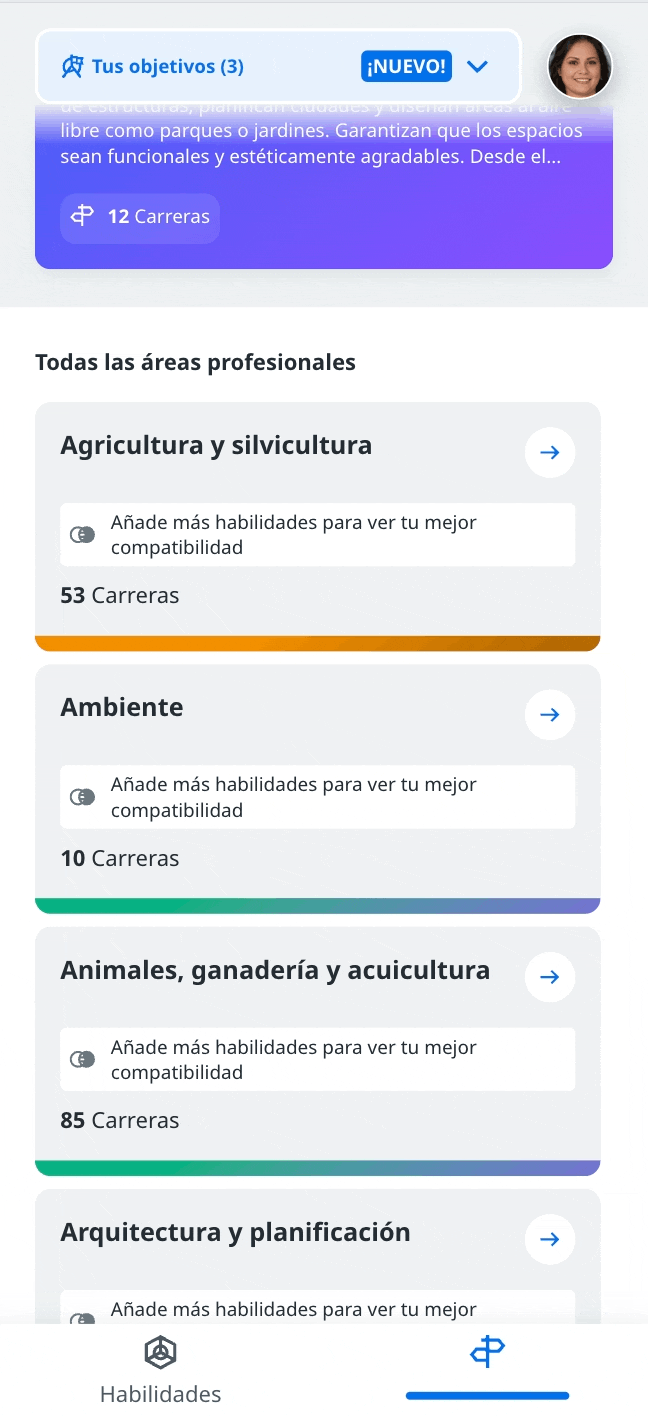Toggle compatibility switch in Ambiente card
648x1416 pixels.
click(83, 797)
